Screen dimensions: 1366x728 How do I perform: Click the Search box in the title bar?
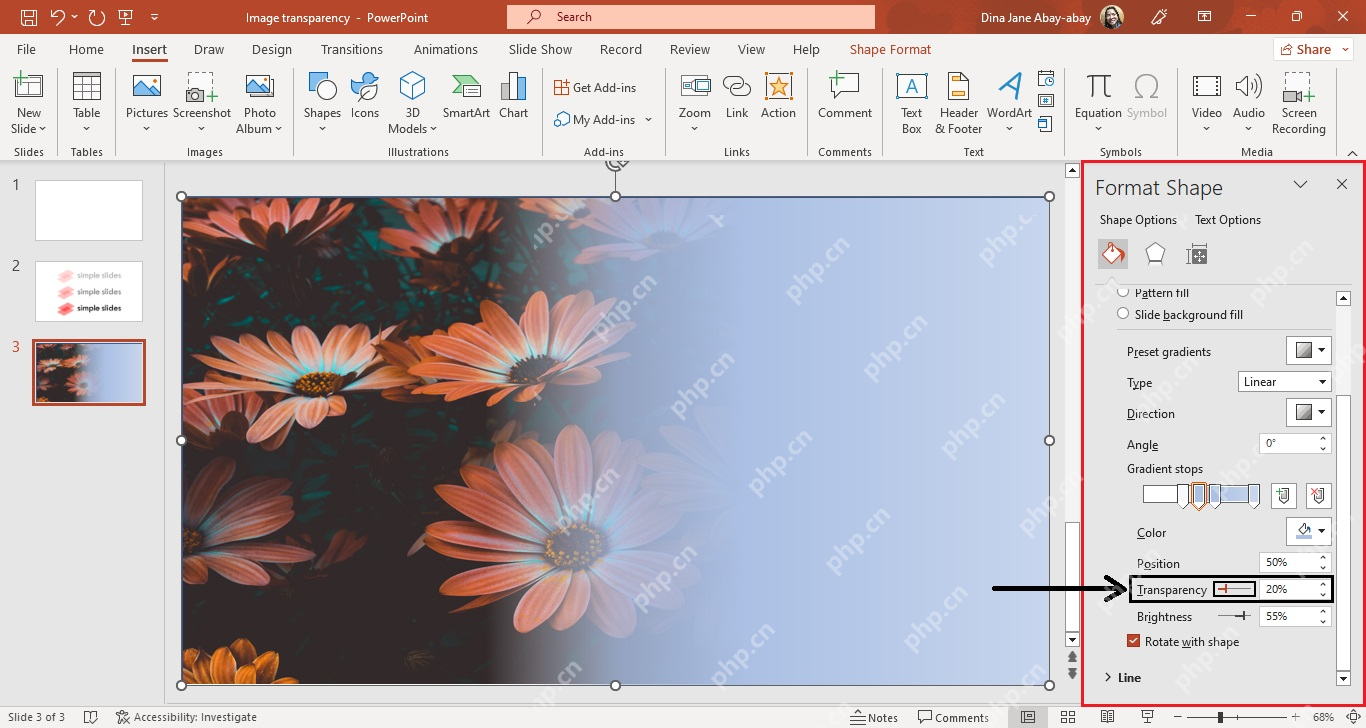(x=691, y=17)
